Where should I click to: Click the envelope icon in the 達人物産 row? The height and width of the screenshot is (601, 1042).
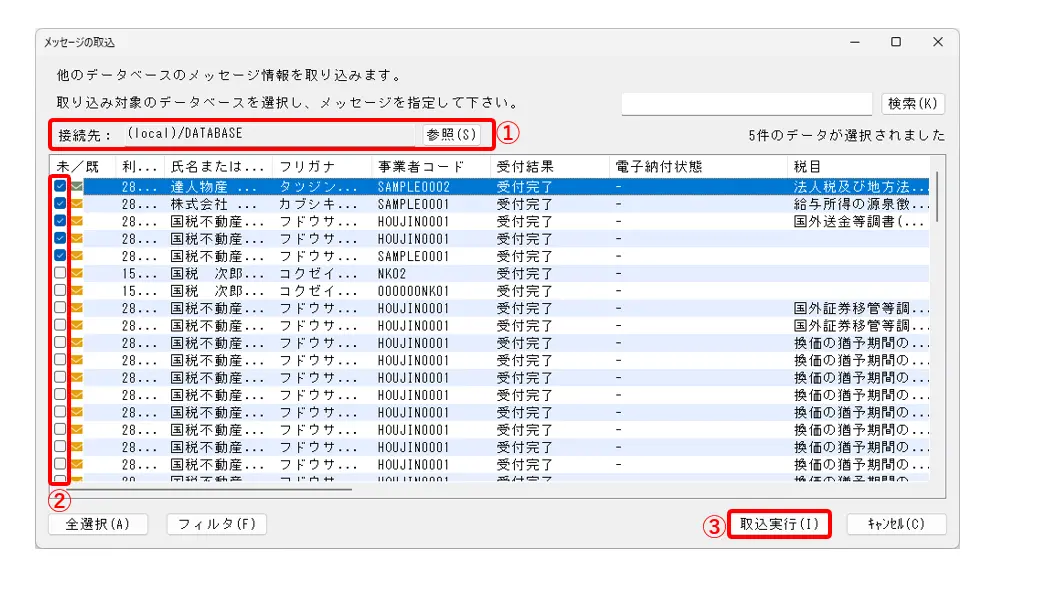tap(77, 187)
